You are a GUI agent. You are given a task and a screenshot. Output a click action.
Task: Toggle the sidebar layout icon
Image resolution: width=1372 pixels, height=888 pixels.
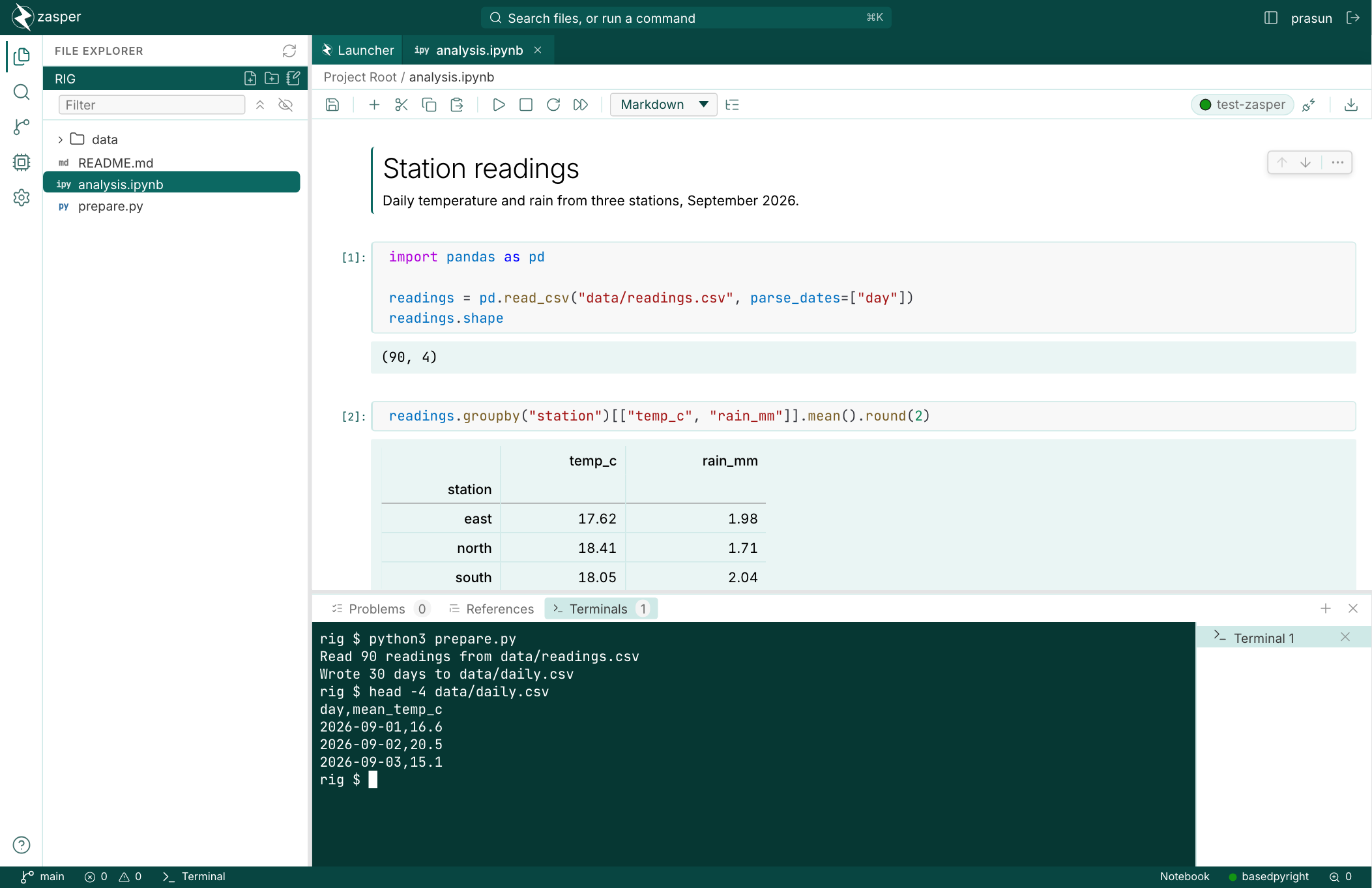[x=1271, y=18]
